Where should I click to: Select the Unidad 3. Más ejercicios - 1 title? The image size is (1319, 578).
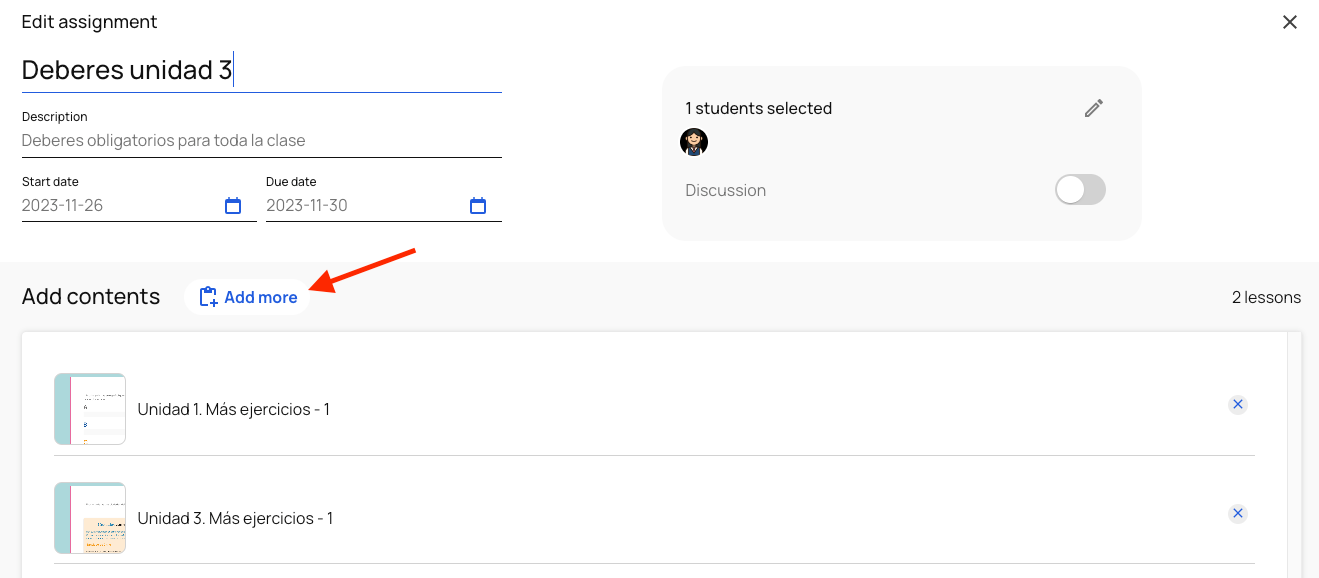[x=235, y=518]
